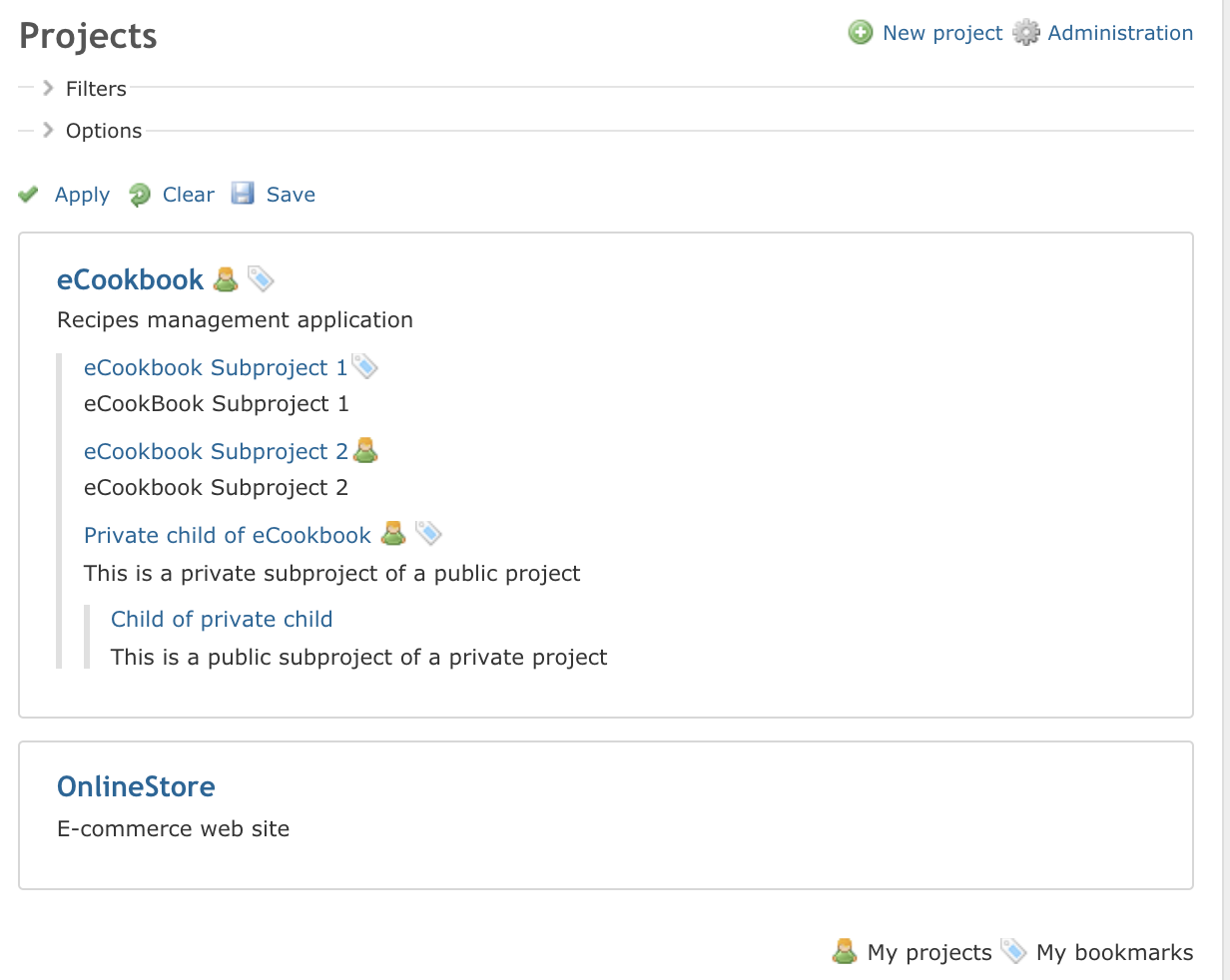Viewport: 1230px width, 980px height.
Task: Open the OnlineStore project
Action: [x=136, y=786]
